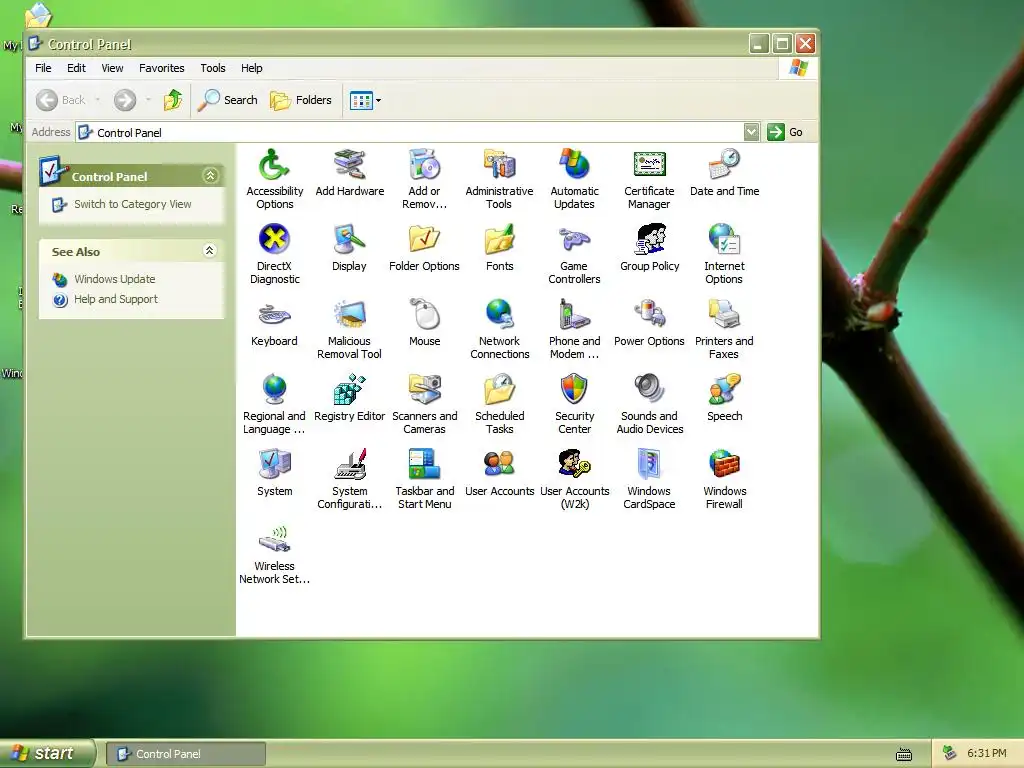Viewport: 1024px width, 768px height.
Task: Open Date and Time settings
Action: (x=724, y=172)
